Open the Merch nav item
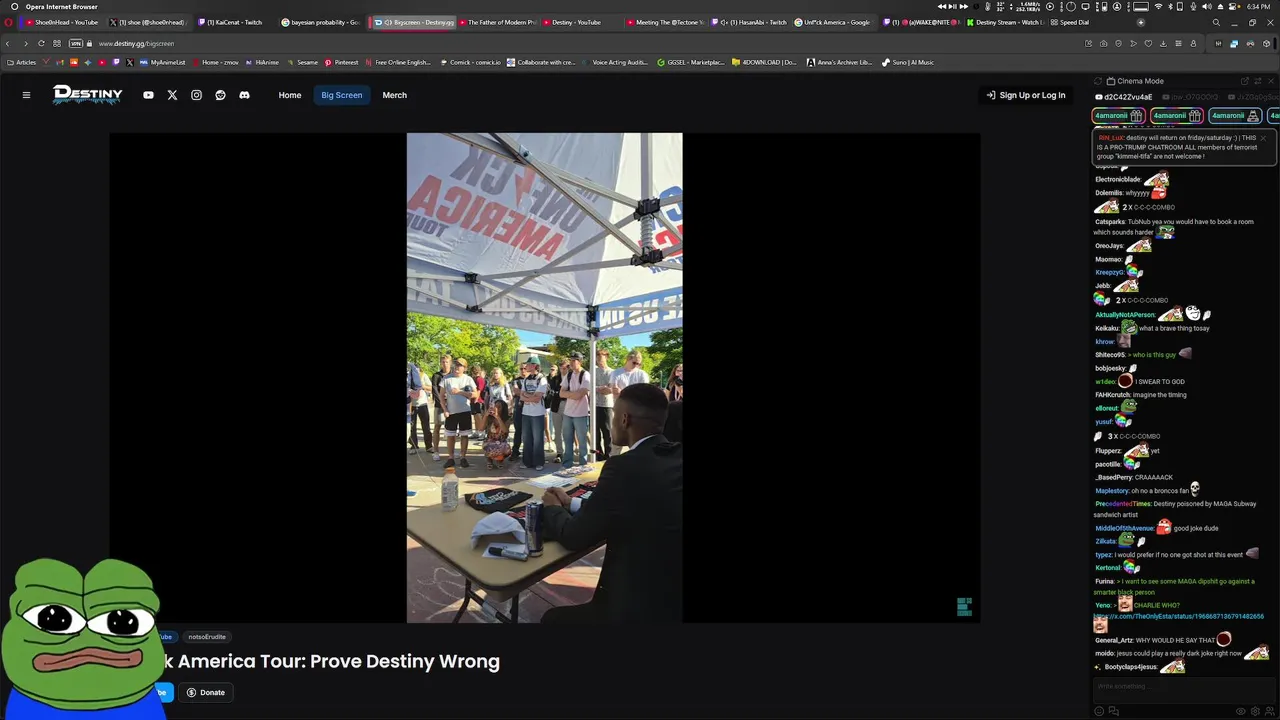The height and width of the screenshot is (720, 1280). pos(394,95)
